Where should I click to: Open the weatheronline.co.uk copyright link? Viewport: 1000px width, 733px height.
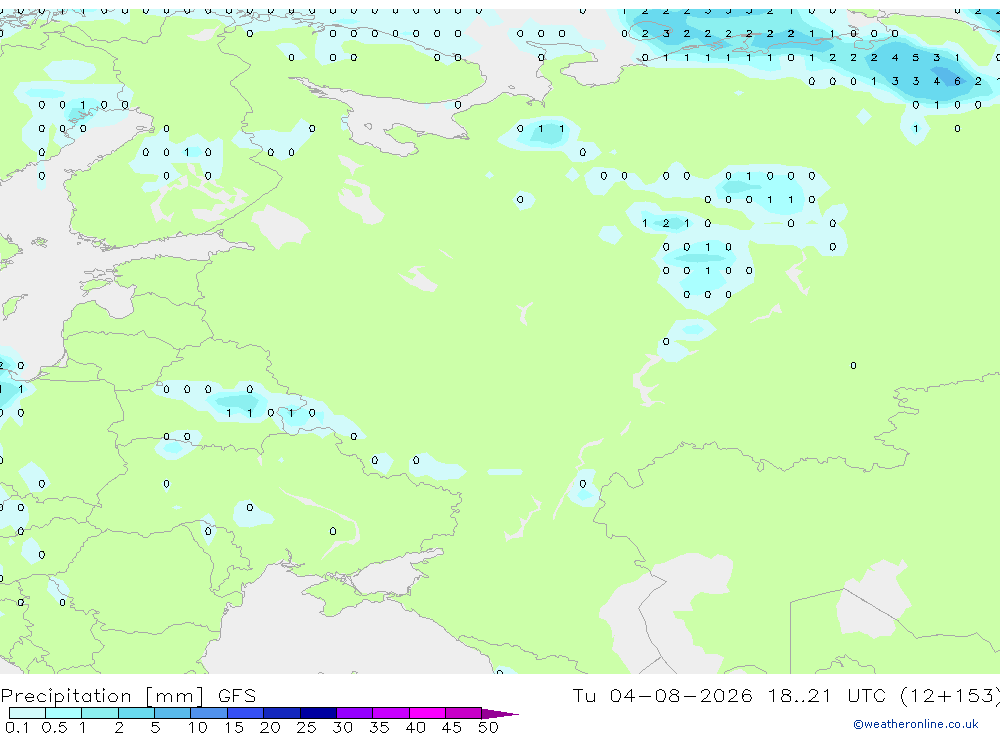tap(915, 724)
